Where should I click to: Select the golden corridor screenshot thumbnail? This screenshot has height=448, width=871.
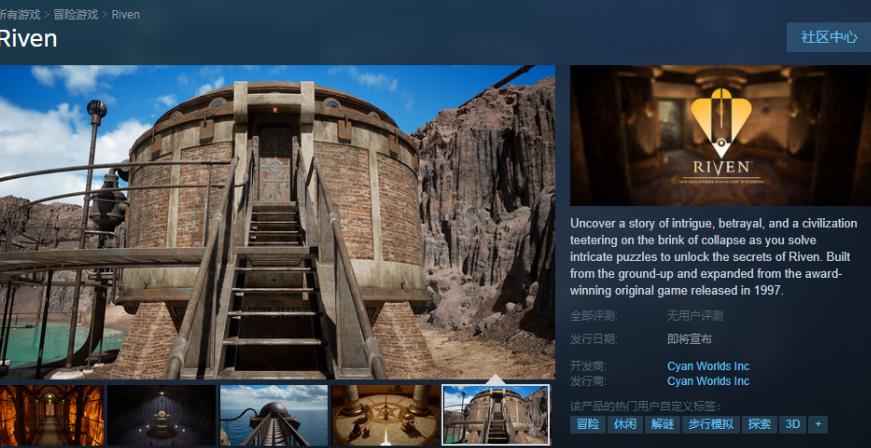pos(51,415)
